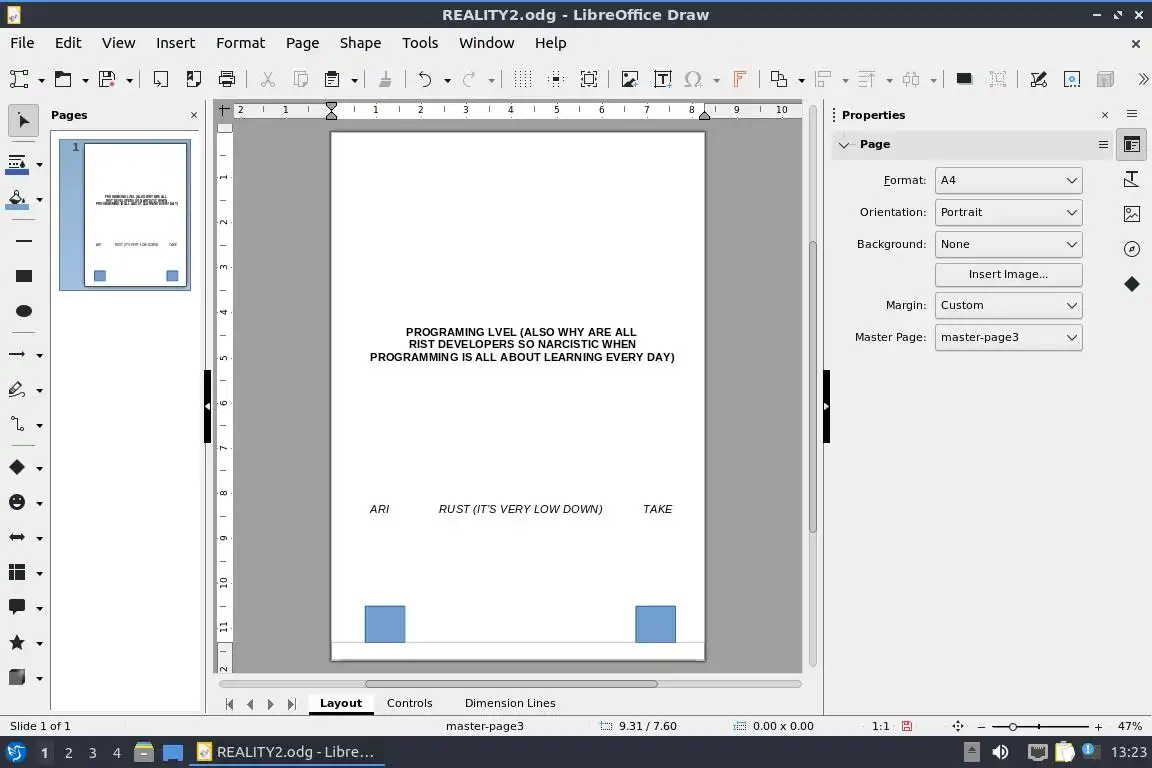The width and height of the screenshot is (1152, 768).
Task: Collapse the Page section in Properties
Action: (x=844, y=145)
